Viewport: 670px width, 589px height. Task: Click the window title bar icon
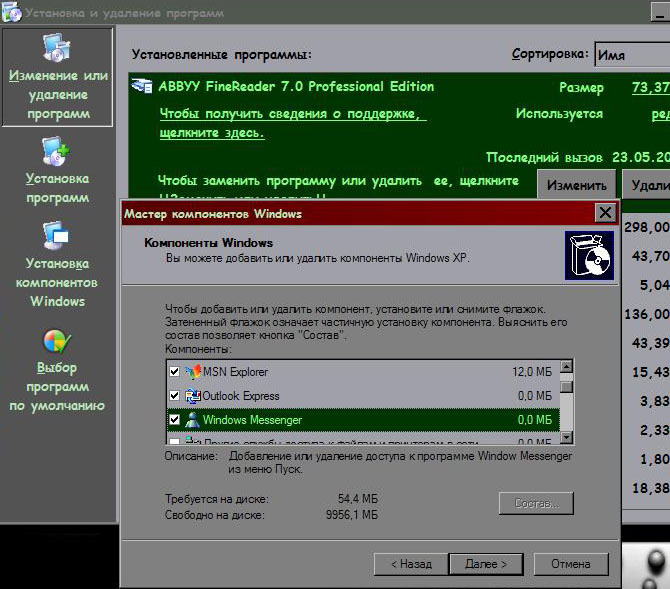[11, 12]
